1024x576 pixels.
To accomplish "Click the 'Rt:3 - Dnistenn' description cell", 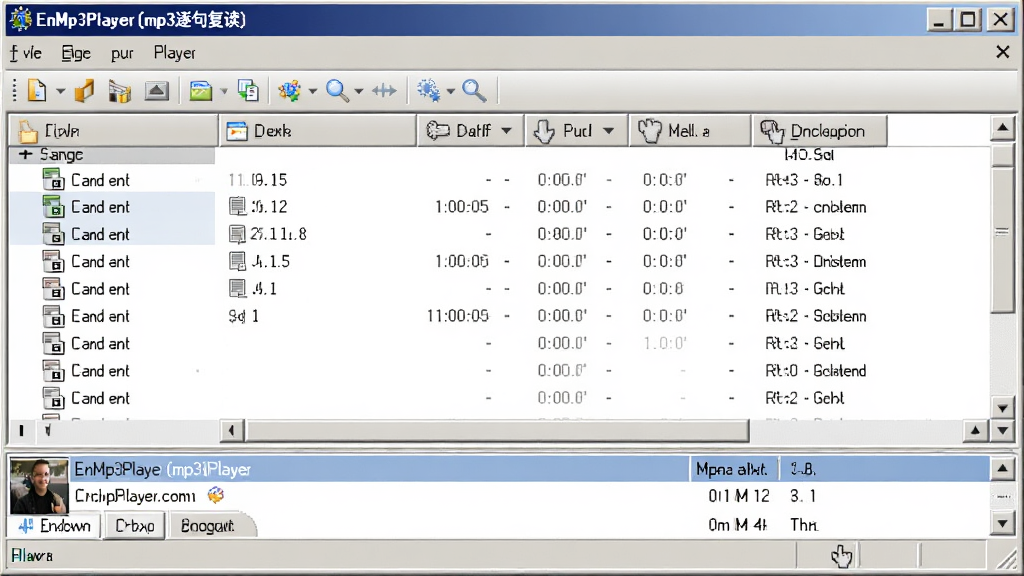I will click(816, 261).
